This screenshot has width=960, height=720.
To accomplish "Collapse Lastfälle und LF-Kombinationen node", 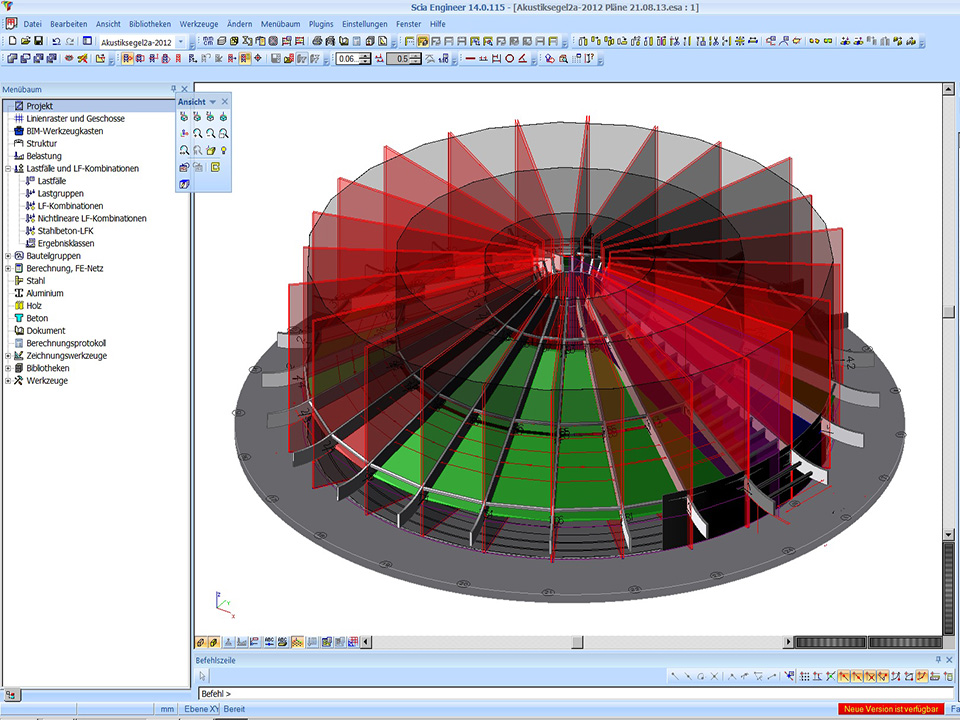I will pos(8,169).
